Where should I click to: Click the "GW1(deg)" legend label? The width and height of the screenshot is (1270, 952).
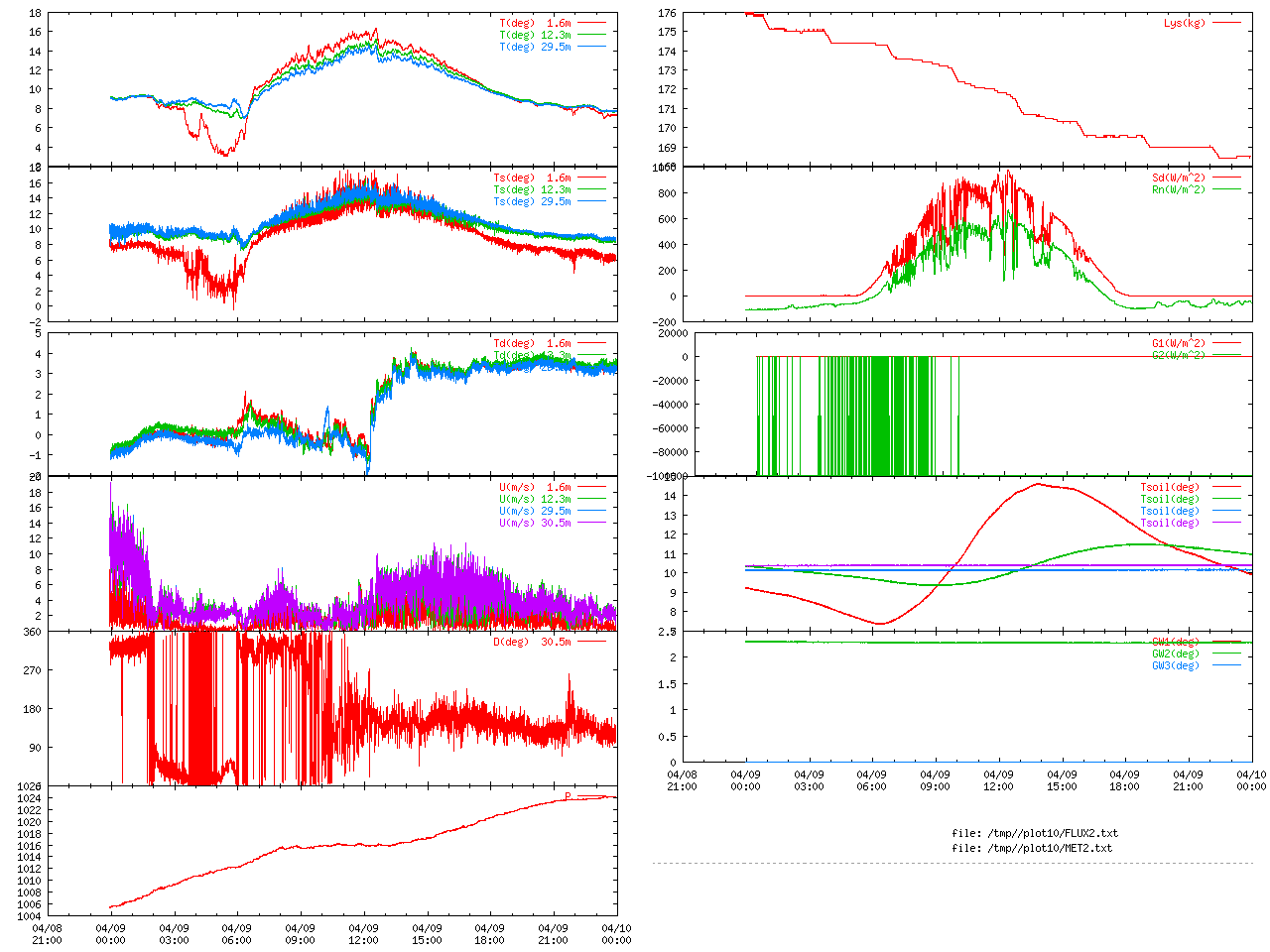[1176, 643]
